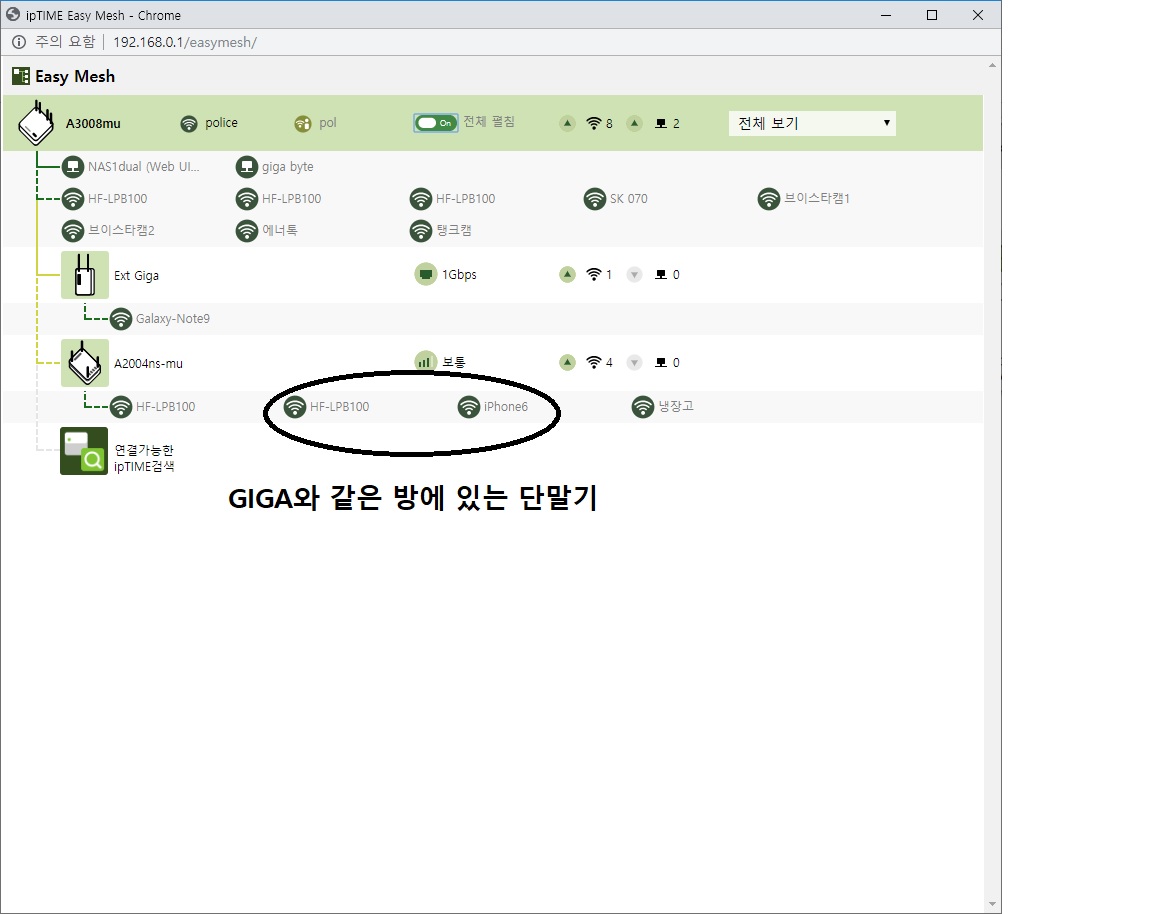Click the NAS1dual wired device icon
Image resolution: width=1152 pixels, height=914 pixels.
pyautogui.click(x=73, y=167)
